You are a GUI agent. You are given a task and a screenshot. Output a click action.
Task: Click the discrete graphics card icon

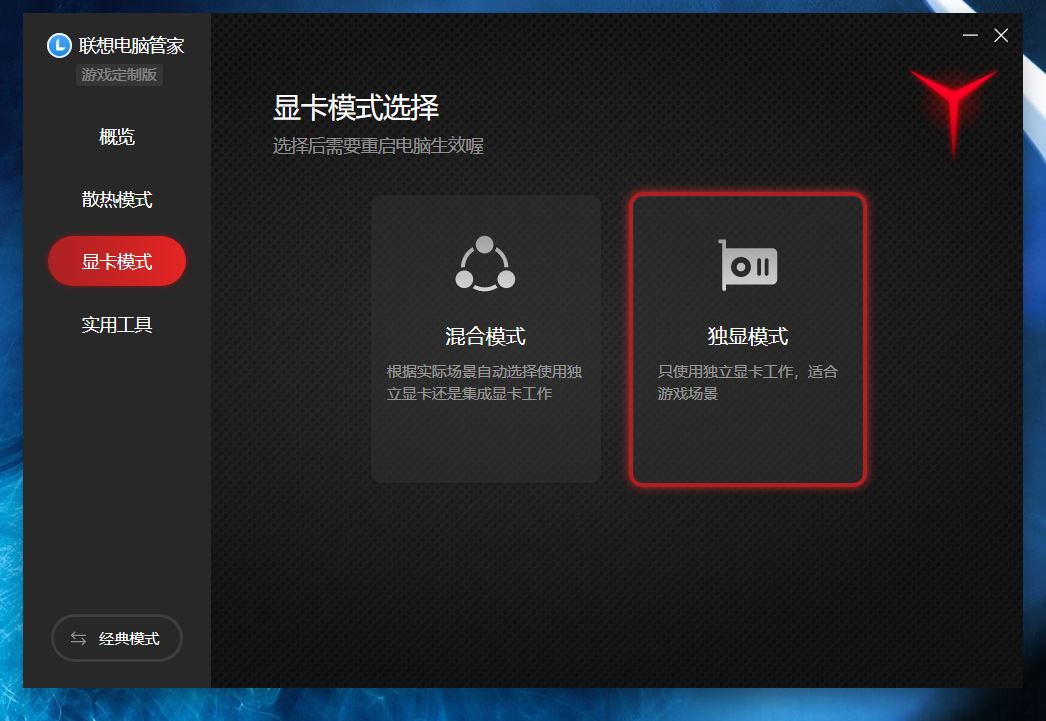click(x=748, y=265)
